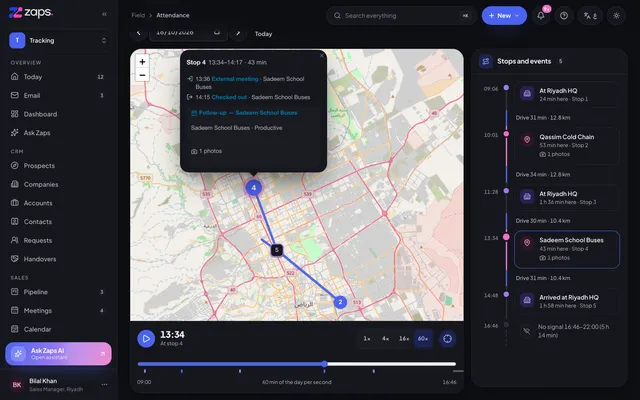This screenshot has width=640, height=400.
Task: Toggle follow-position crosshair button
Action: pyautogui.click(x=447, y=338)
